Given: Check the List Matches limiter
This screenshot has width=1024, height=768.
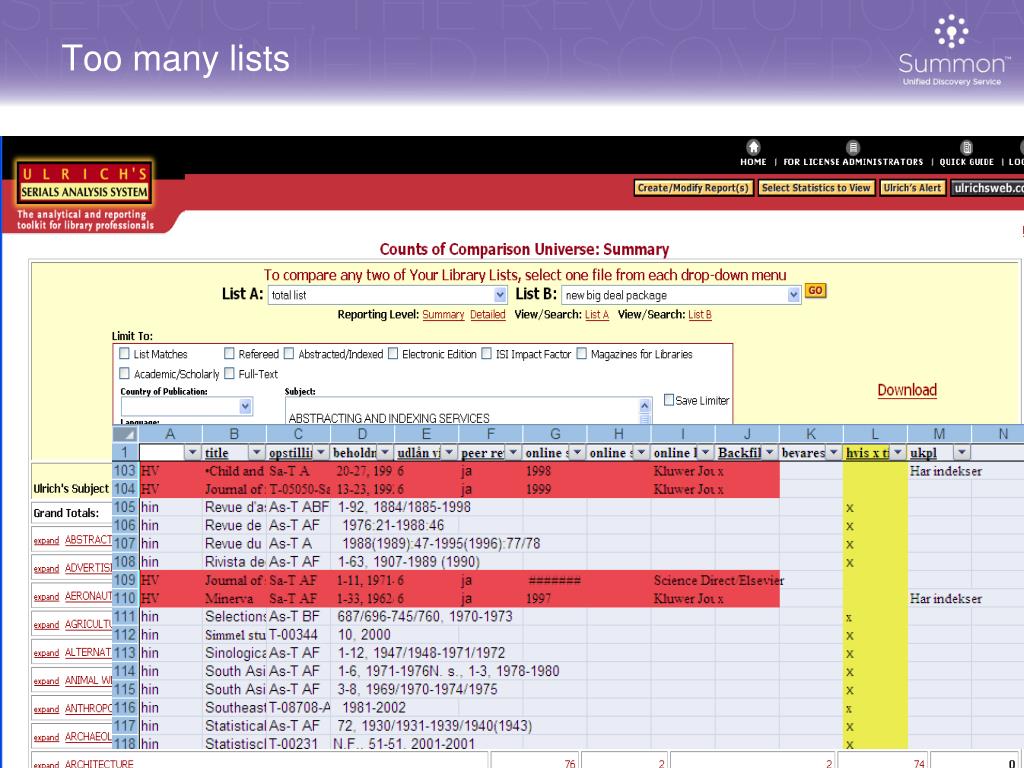Looking at the screenshot, I should click(124, 353).
